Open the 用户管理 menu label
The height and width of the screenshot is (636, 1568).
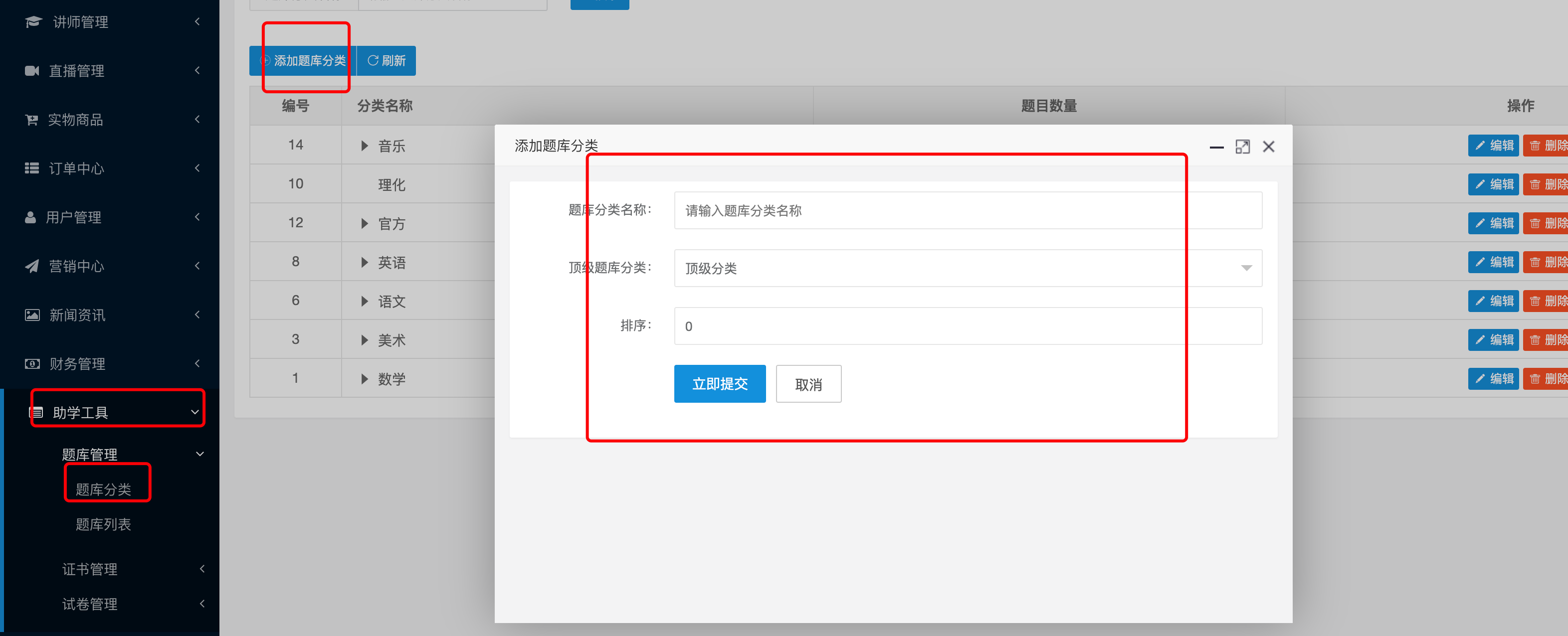pos(74,217)
